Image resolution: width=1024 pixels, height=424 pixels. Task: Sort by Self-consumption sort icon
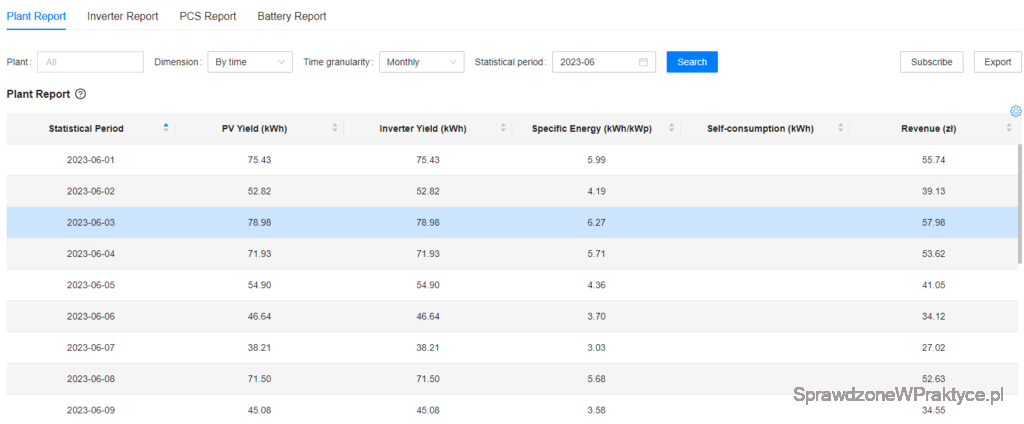coord(840,128)
